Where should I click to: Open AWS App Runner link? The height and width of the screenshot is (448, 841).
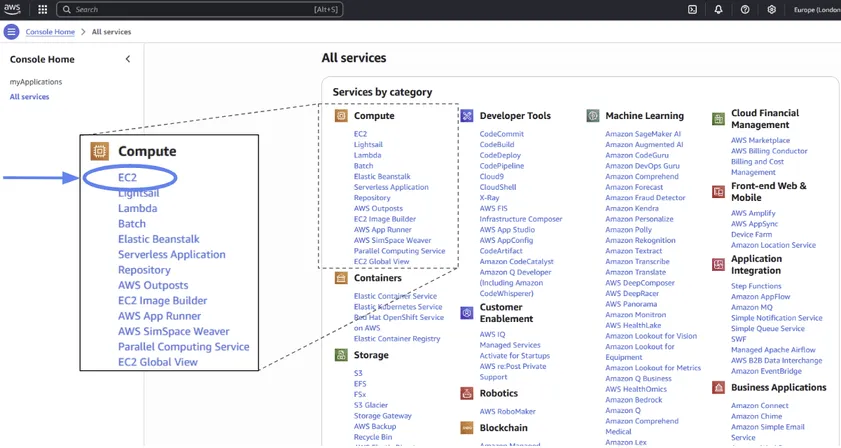(x=382, y=230)
